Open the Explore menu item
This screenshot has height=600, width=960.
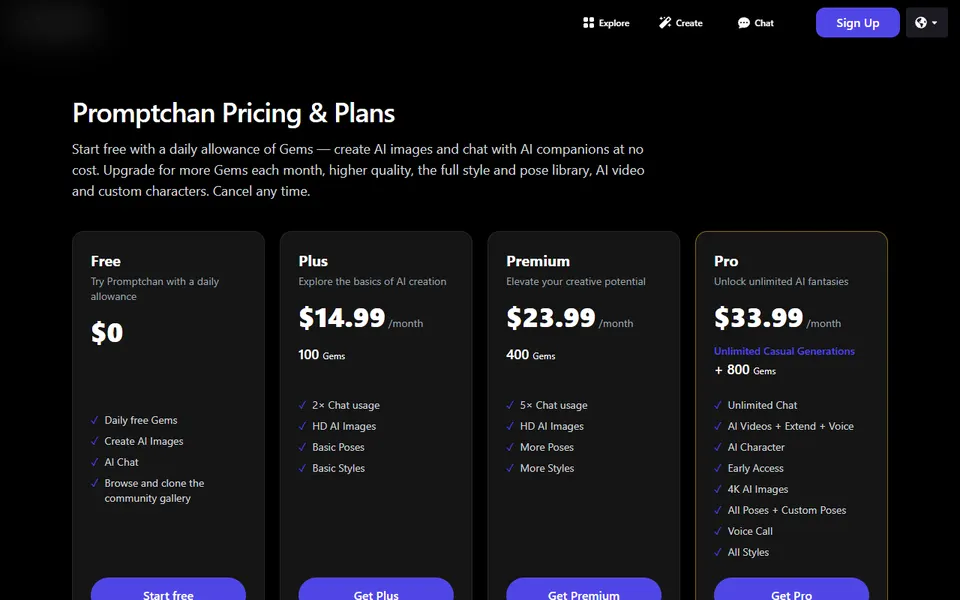click(606, 23)
